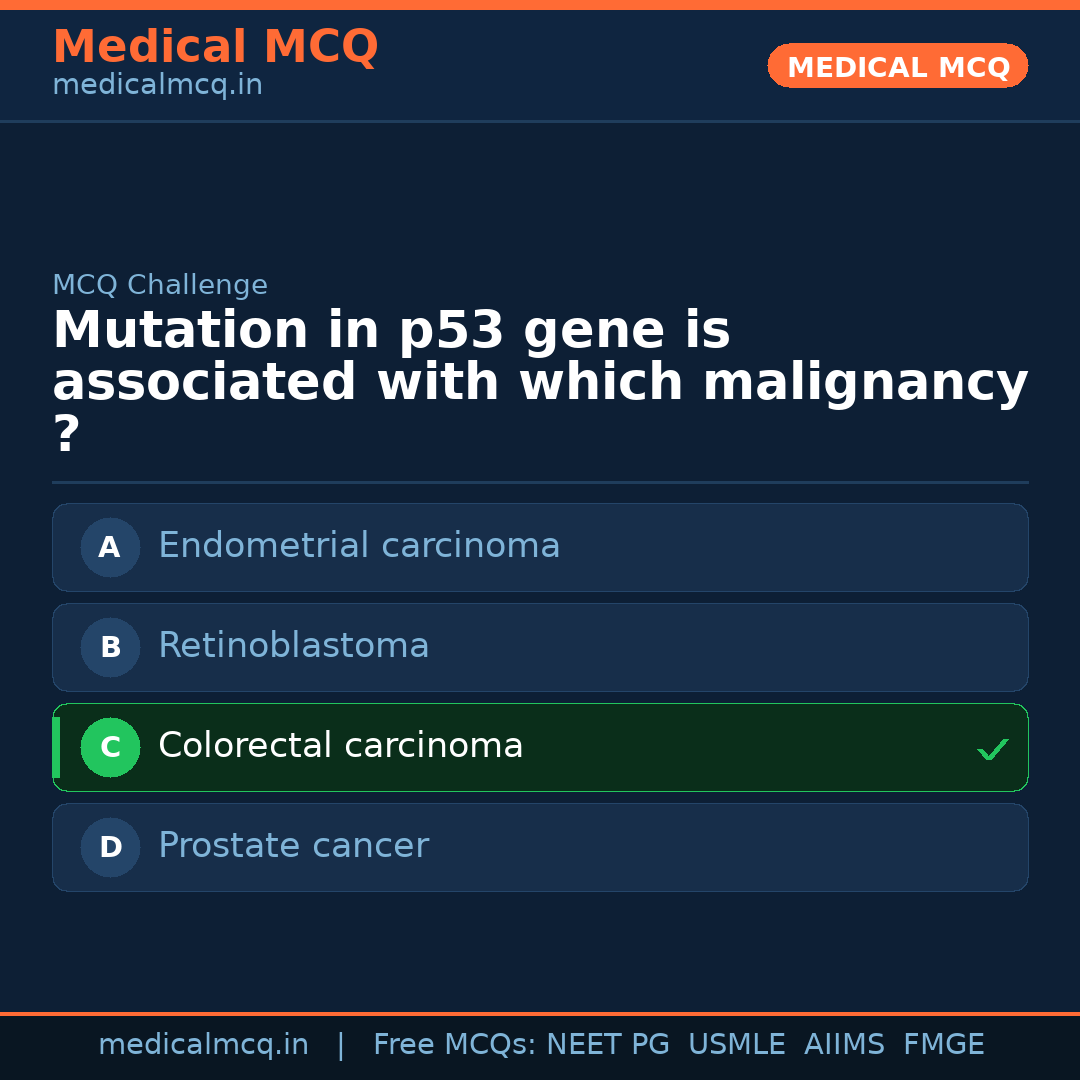1080x1080 pixels.
Task: Click the green highlight bar beside option C
Action: tap(56, 747)
